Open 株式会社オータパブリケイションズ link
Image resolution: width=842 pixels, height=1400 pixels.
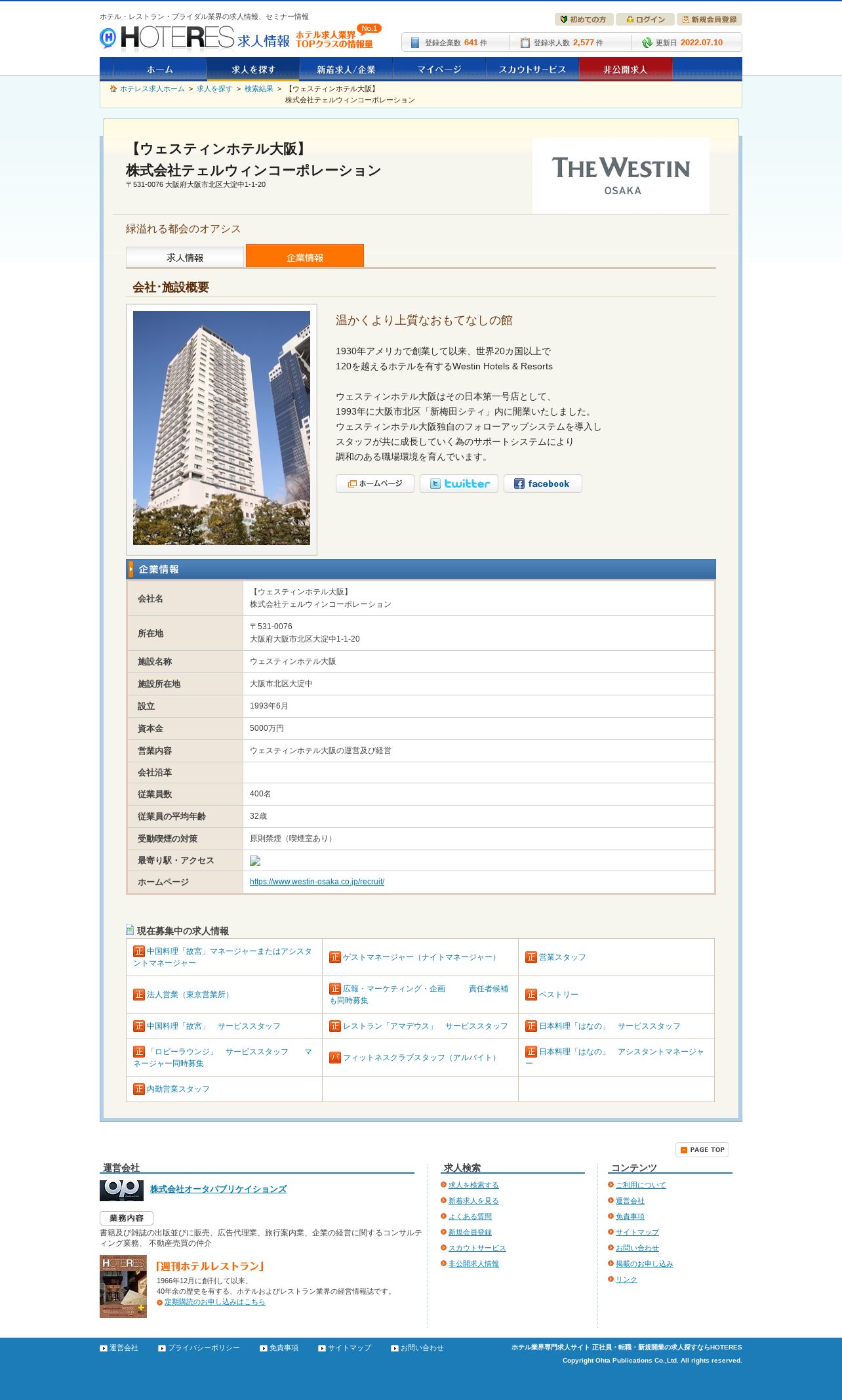[x=218, y=1189]
